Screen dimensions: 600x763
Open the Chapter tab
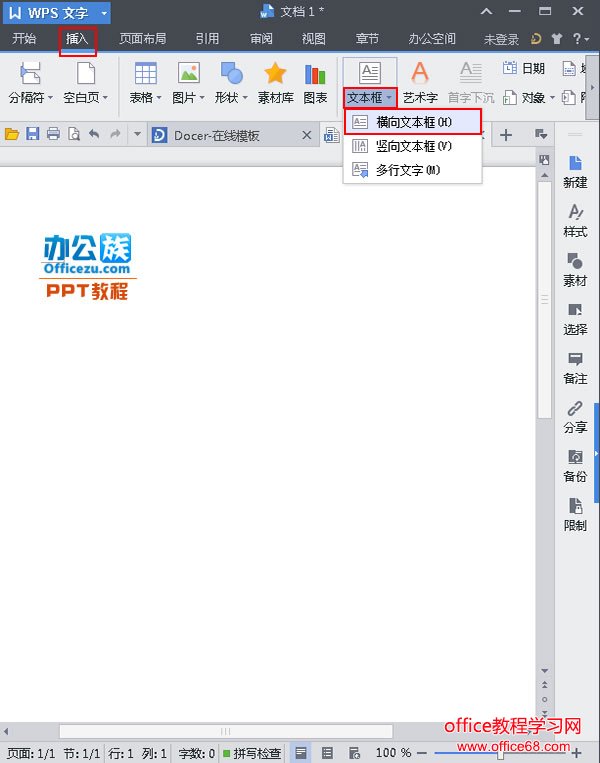coord(367,38)
